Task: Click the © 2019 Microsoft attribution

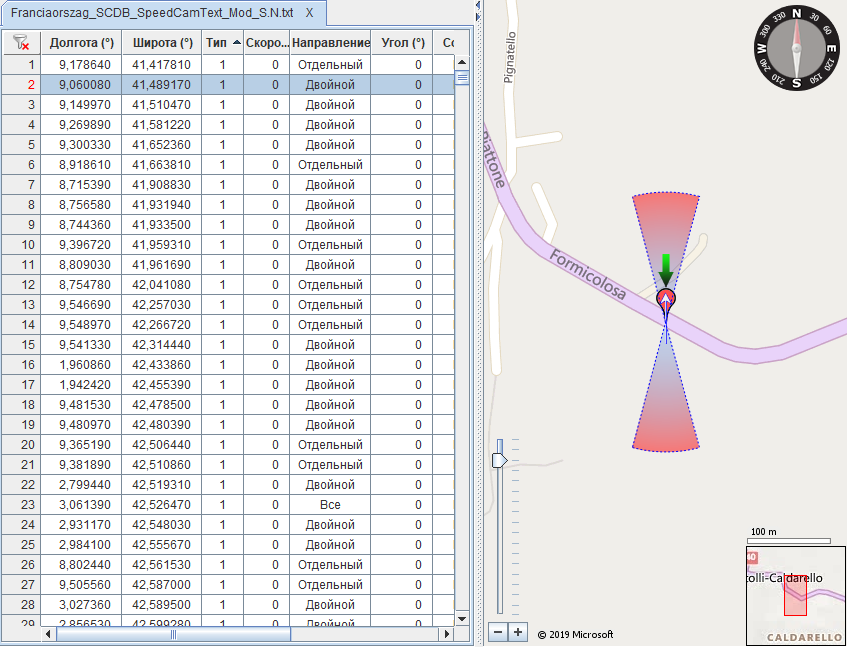Action: [575, 634]
